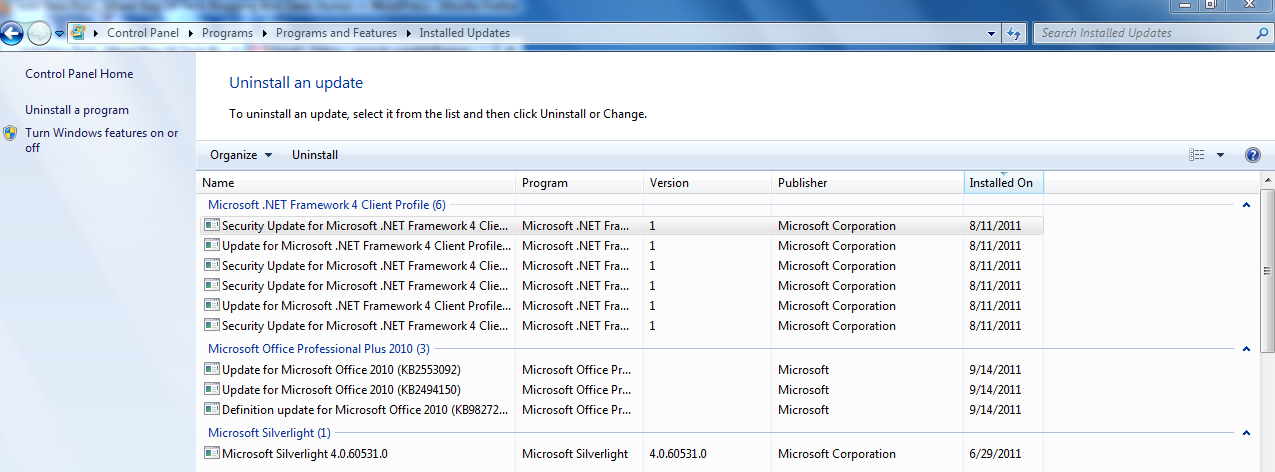Click Uninstall in the toolbar
The image size is (1275, 472).
tap(315, 155)
